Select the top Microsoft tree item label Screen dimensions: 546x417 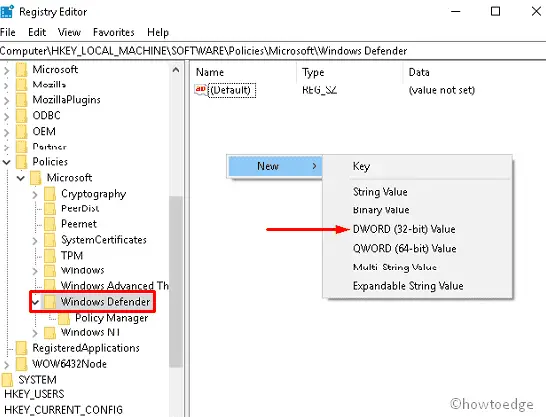(x=55, y=69)
